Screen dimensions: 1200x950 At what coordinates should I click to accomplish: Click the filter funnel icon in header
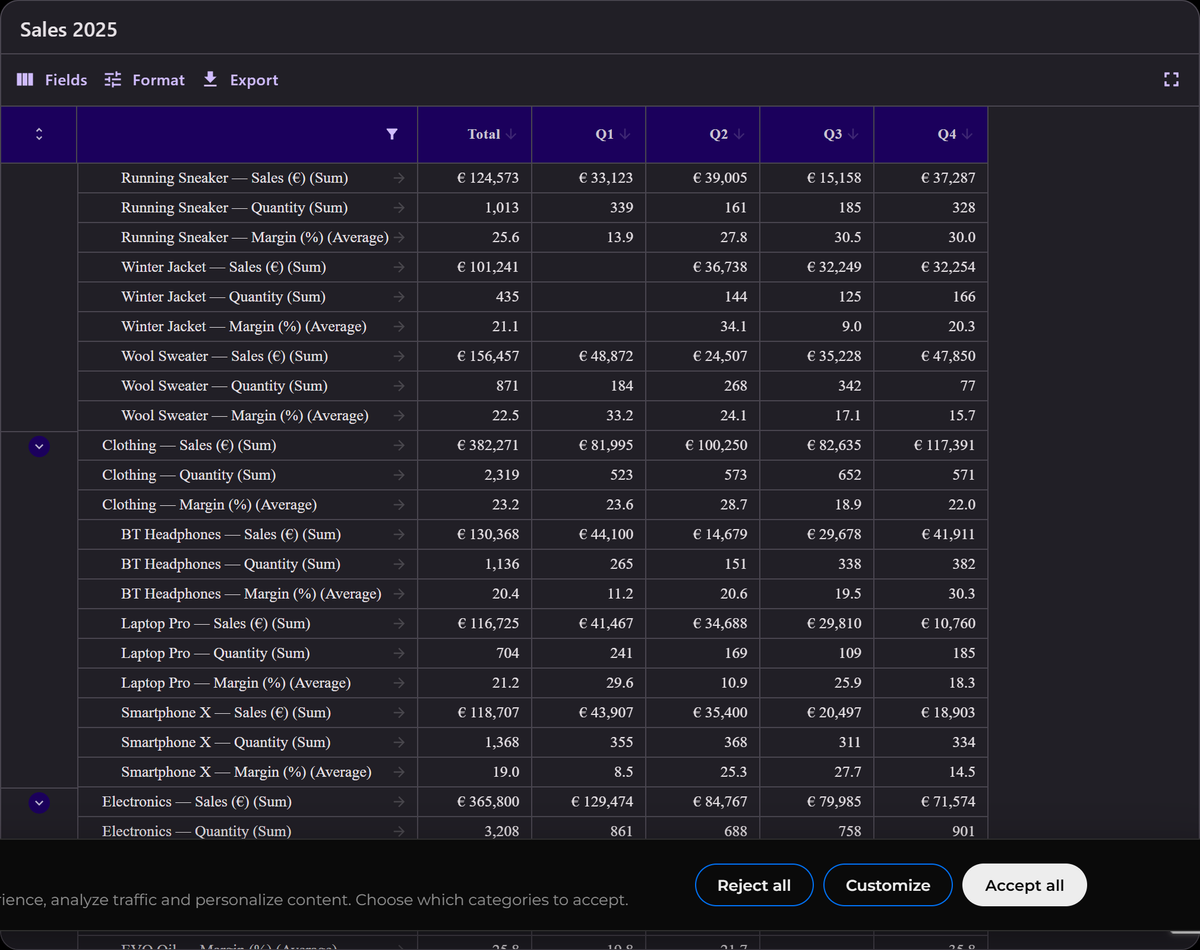pyautogui.click(x=392, y=134)
